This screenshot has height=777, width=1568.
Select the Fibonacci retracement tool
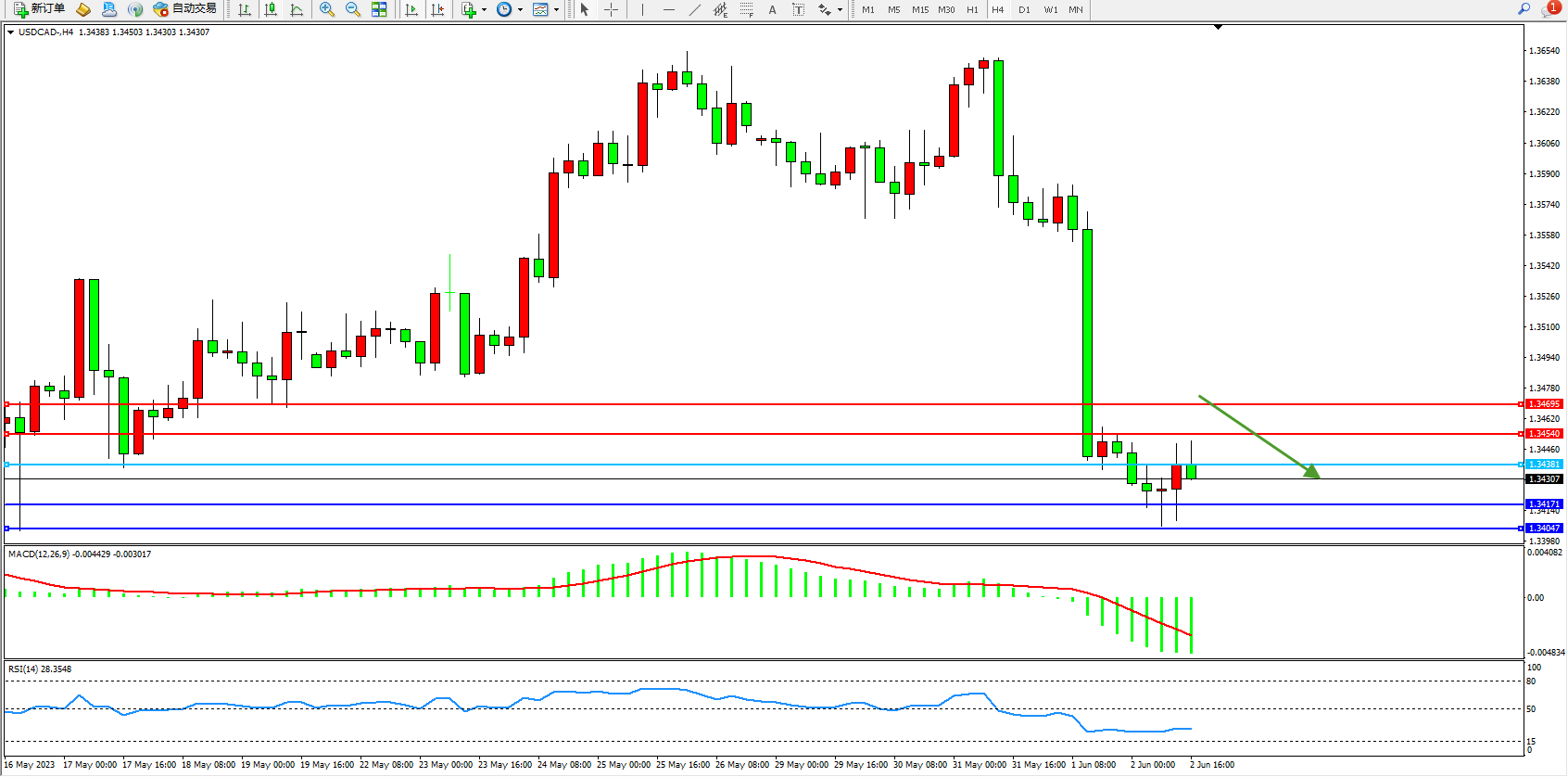tap(747, 9)
